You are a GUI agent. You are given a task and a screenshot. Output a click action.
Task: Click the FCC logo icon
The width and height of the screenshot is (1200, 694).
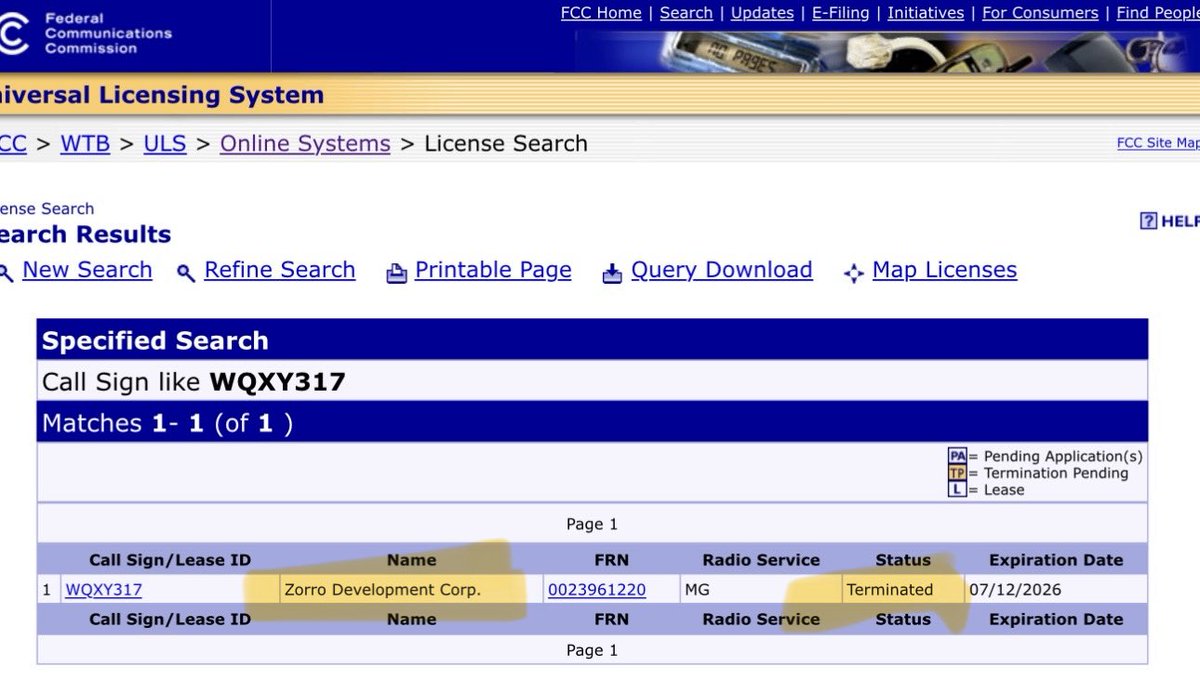coord(14,34)
